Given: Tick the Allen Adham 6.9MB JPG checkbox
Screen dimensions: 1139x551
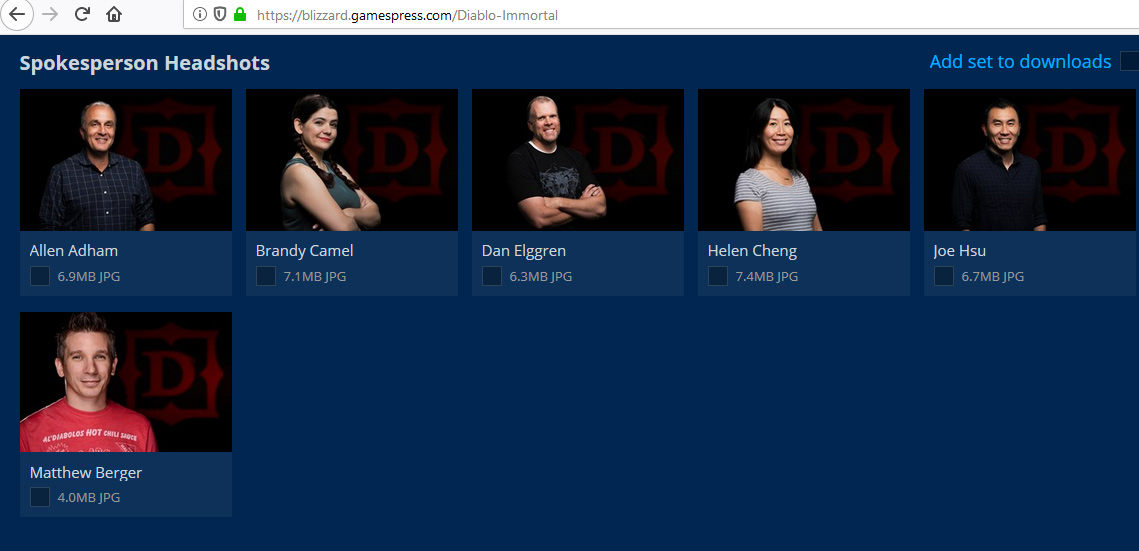Looking at the screenshot, I should (x=40, y=276).
